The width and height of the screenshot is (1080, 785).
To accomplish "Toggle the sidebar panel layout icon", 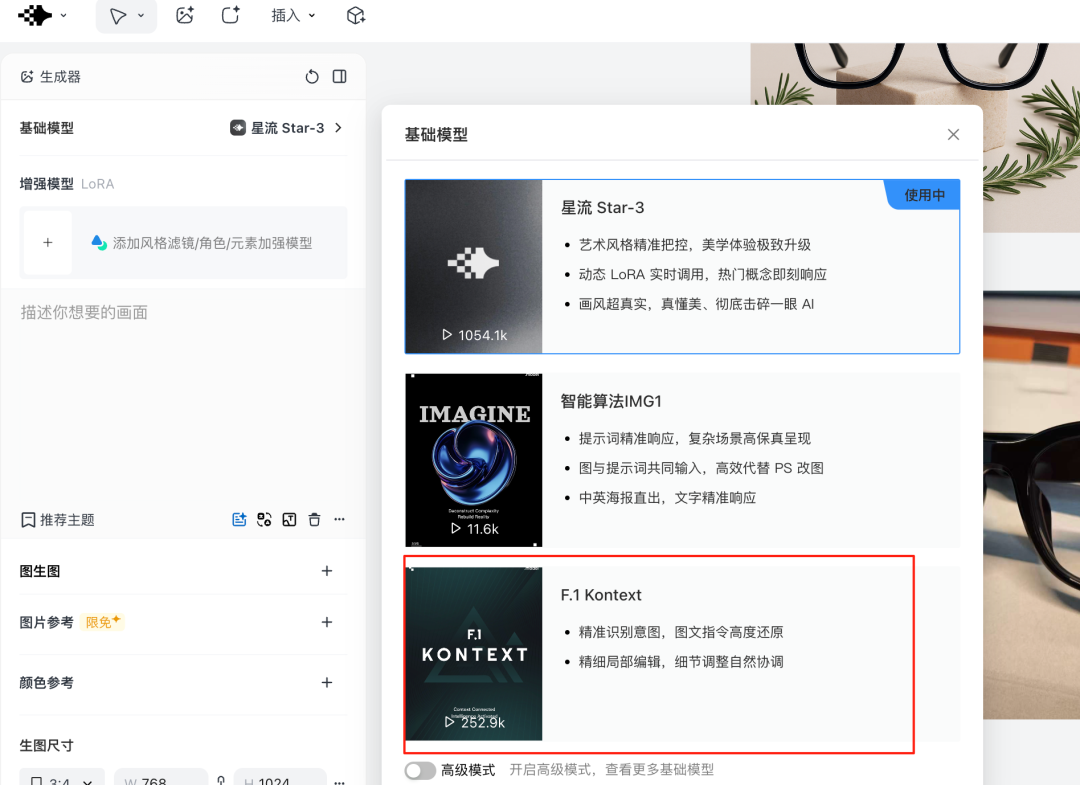I will coord(340,76).
